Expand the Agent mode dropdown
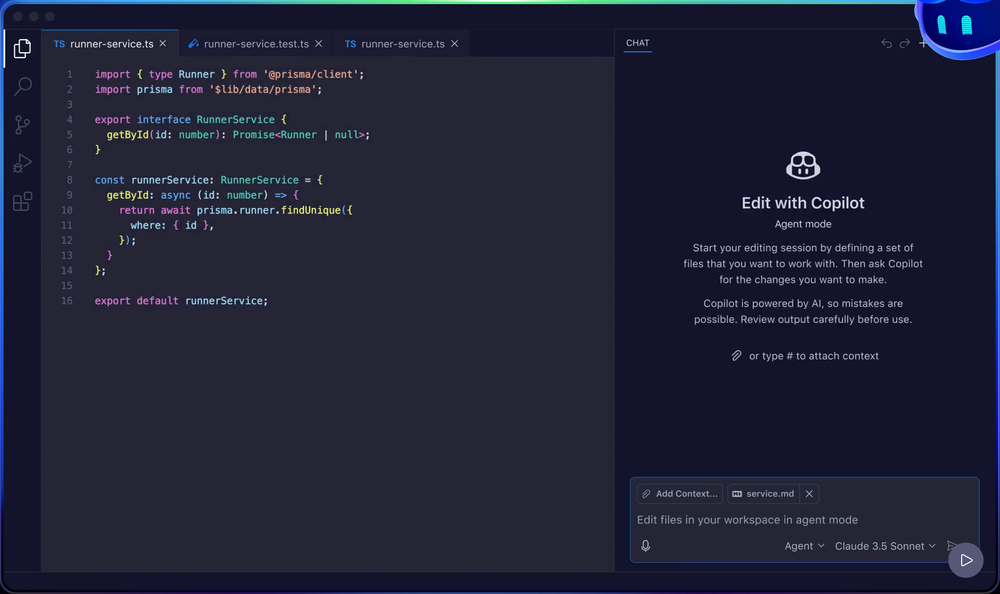The width and height of the screenshot is (1000, 594). tap(804, 546)
